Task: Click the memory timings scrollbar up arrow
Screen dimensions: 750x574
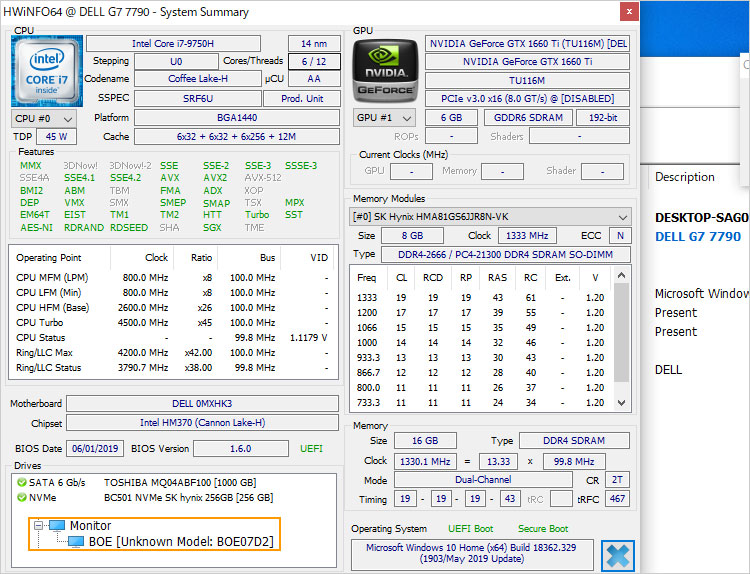Action: (x=621, y=275)
